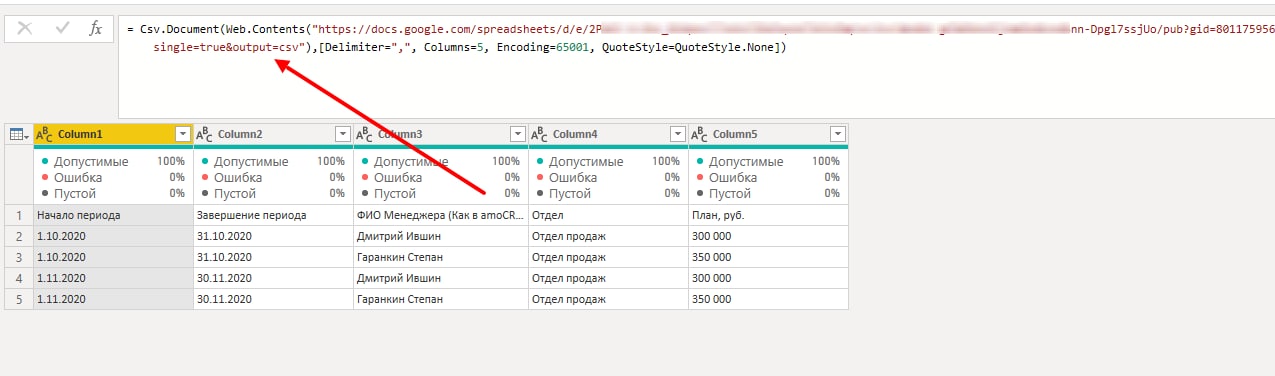
Task: Cancel the formula edit with the X icon
Action: (x=25, y=29)
